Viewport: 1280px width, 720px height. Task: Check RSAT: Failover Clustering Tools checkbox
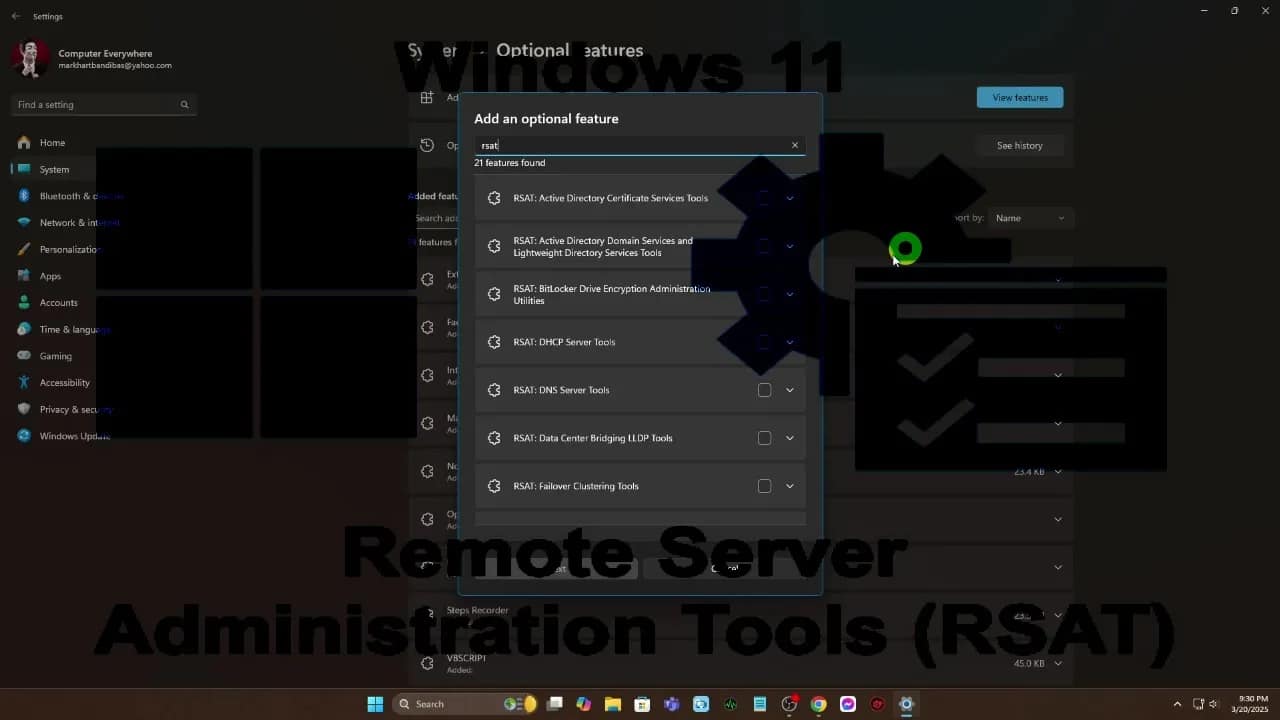click(764, 486)
